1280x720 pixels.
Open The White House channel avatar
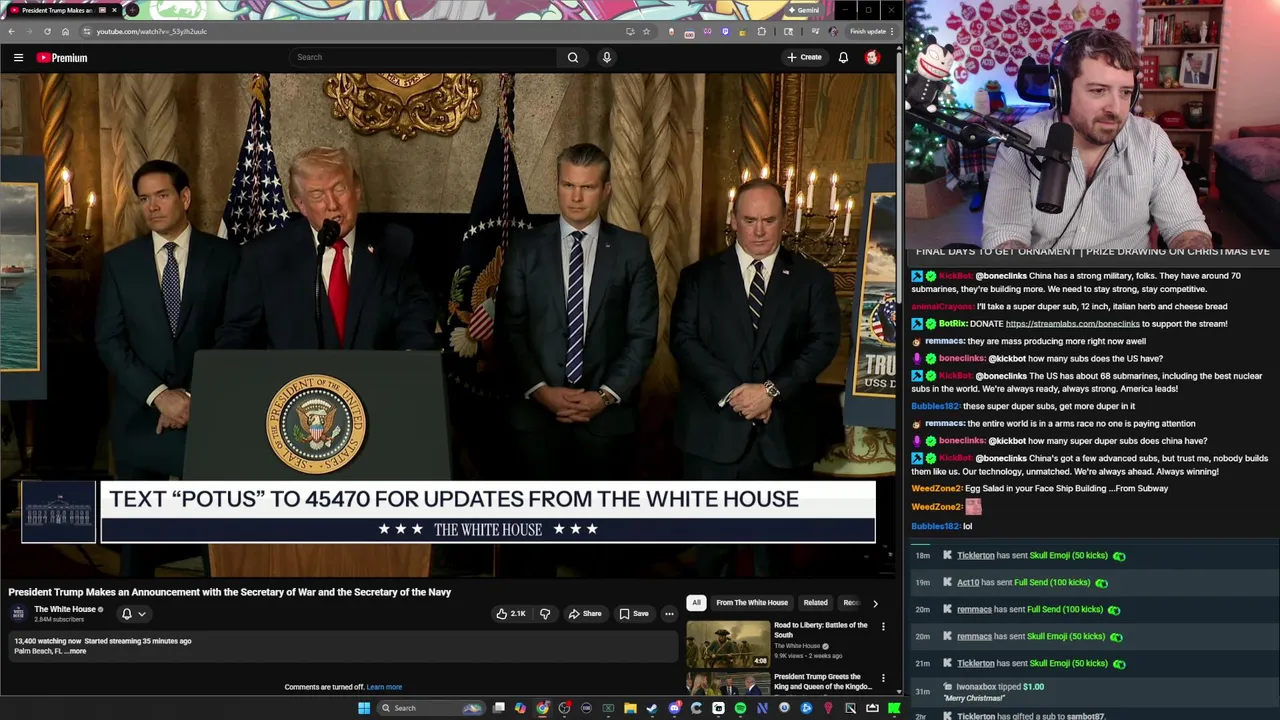tap(18, 613)
